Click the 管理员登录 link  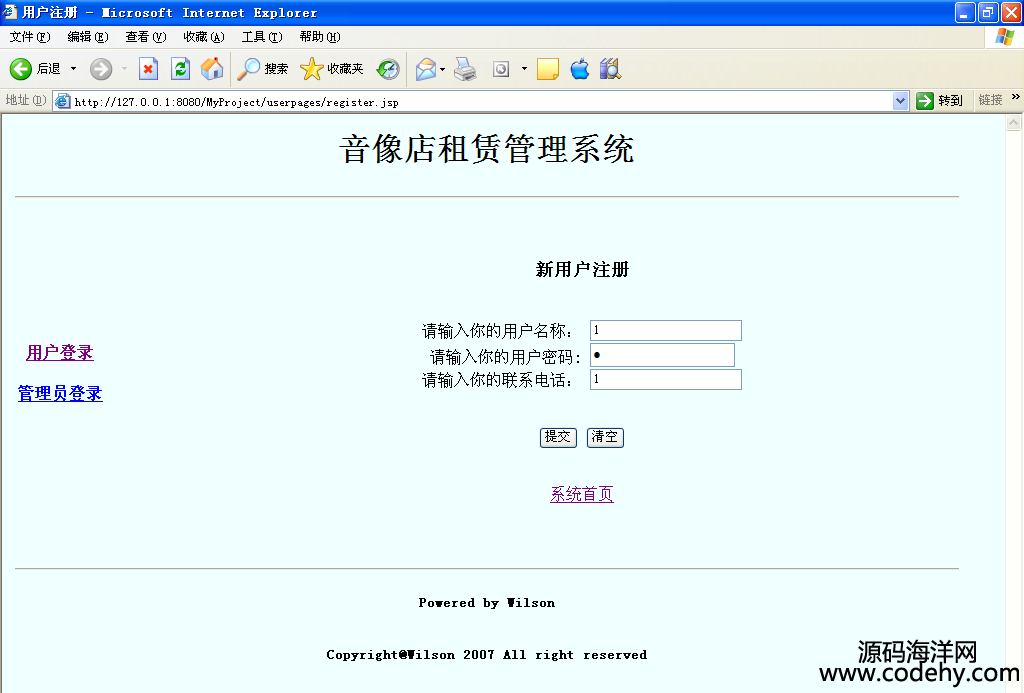click(60, 393)
